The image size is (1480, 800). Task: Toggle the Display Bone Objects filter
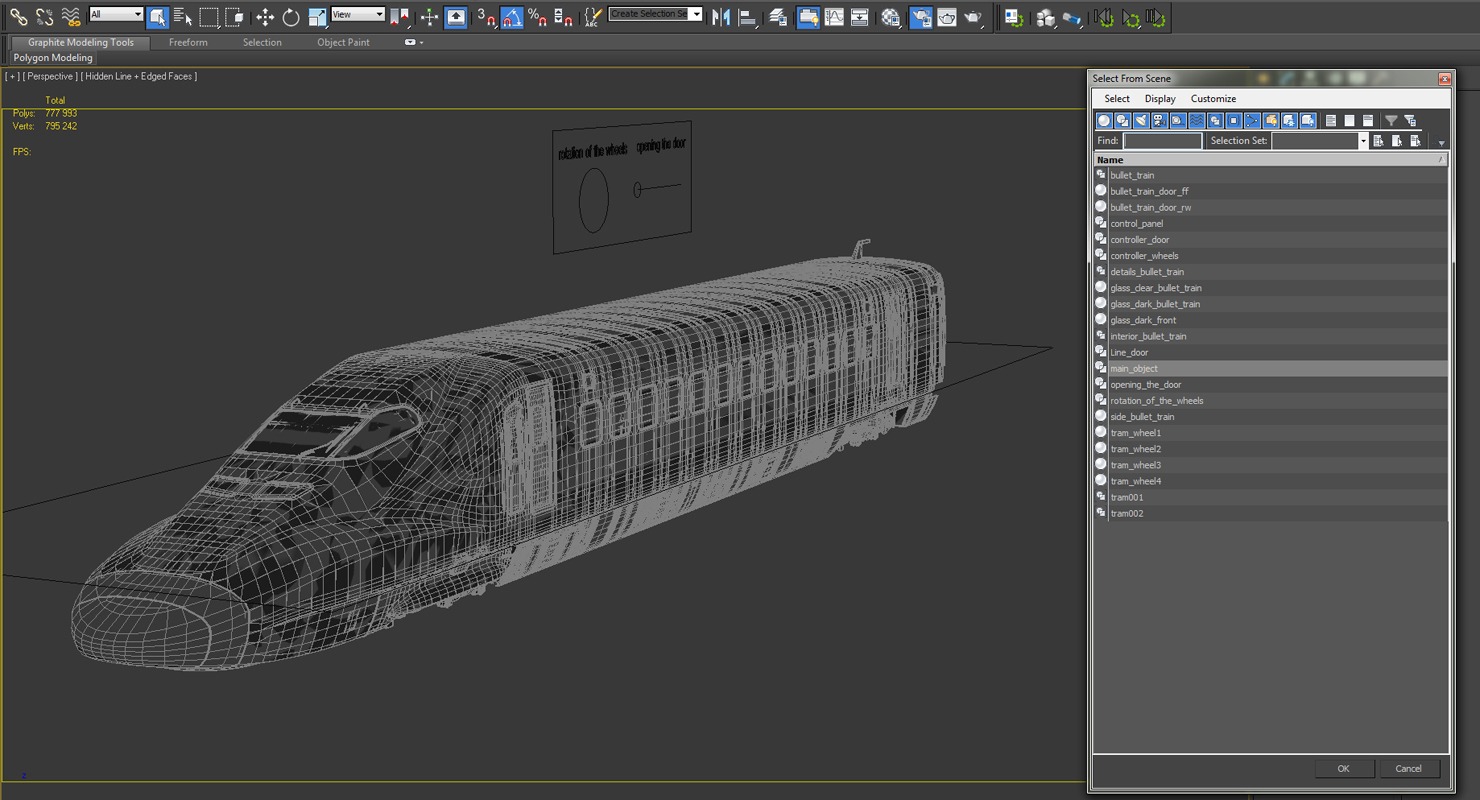click(x=1252, y=121)
